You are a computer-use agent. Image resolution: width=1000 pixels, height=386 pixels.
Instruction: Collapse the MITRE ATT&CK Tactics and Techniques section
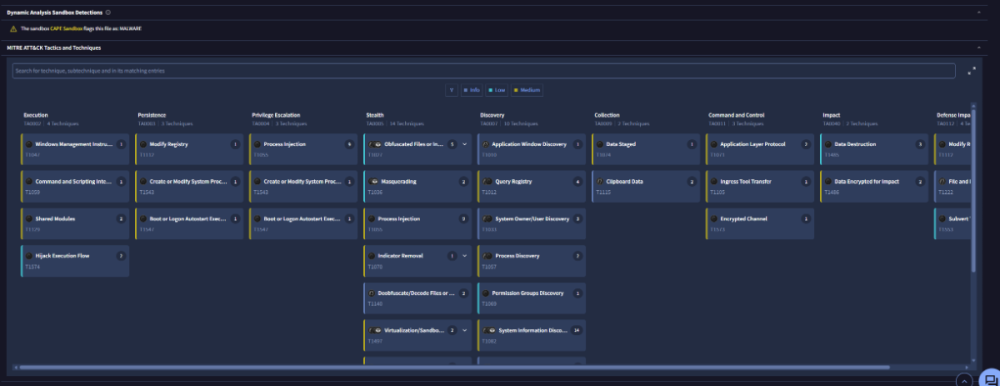pos(979,48)
